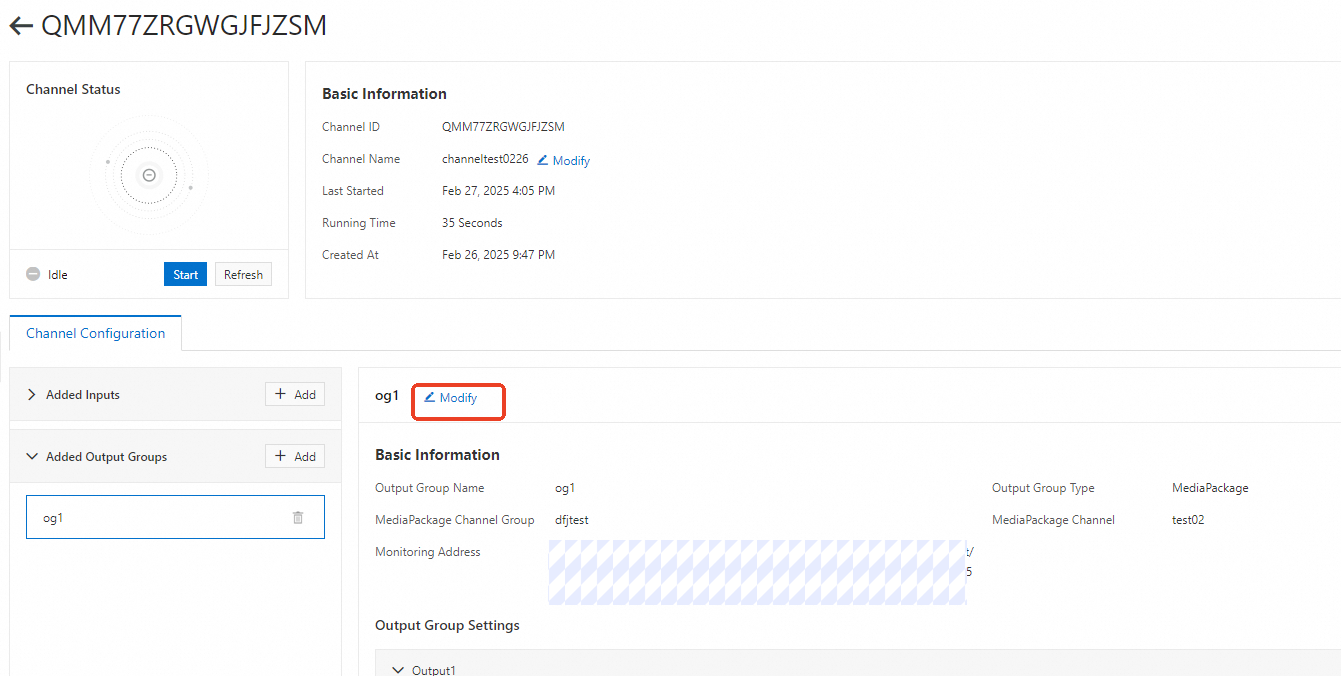Open the Channel Configuration tab
This screenshot has height=676, width=1341.
[x=95, y=333]
